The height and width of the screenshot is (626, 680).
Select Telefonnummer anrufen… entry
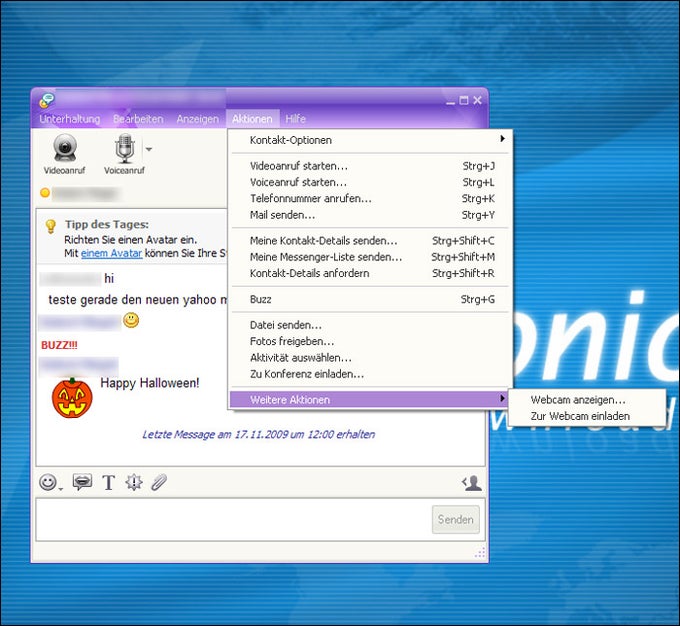pyautogui.click(x=370, y=198)
